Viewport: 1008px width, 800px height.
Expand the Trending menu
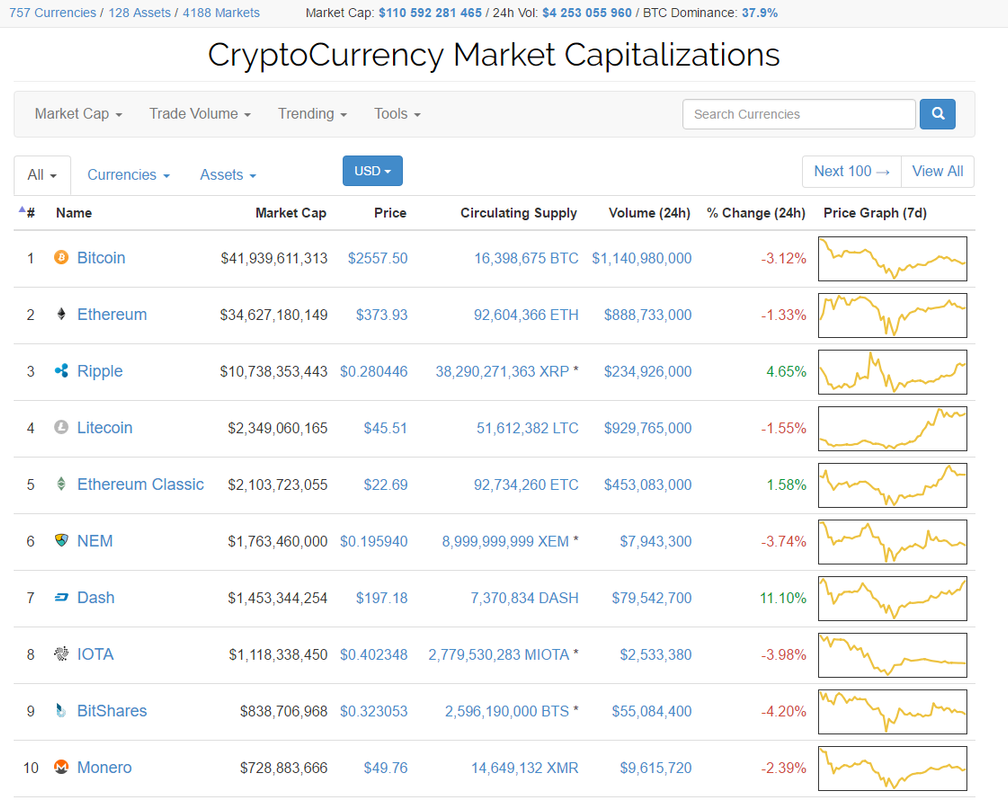(x=312, y=114)
